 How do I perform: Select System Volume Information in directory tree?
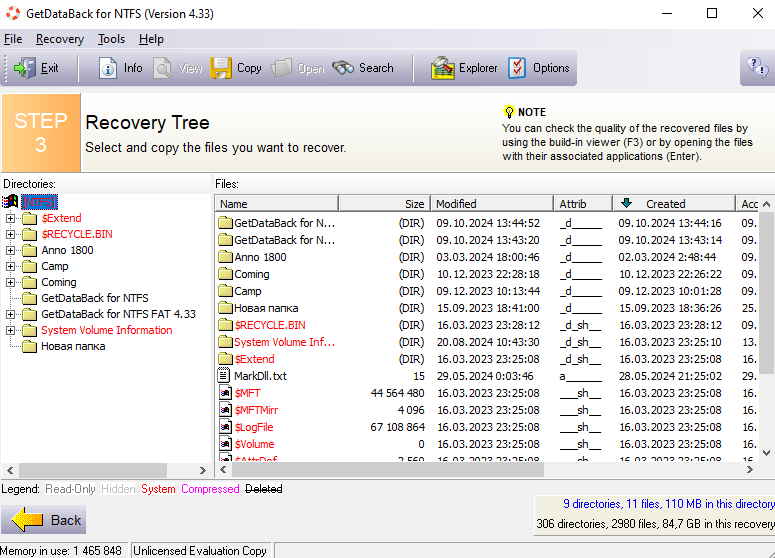pyautogui.click(x=107, y=330)
